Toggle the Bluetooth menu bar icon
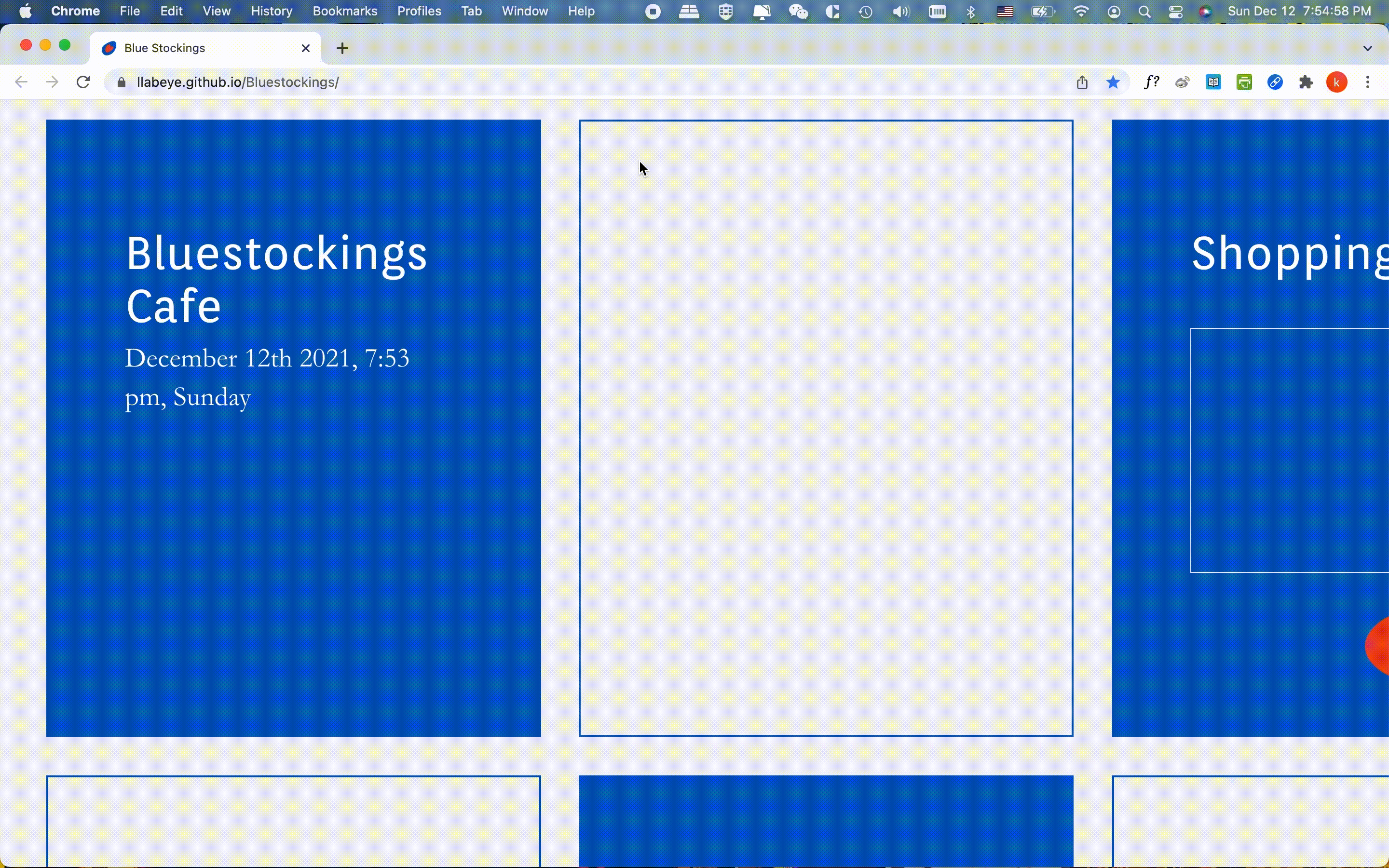 [970, 12]
